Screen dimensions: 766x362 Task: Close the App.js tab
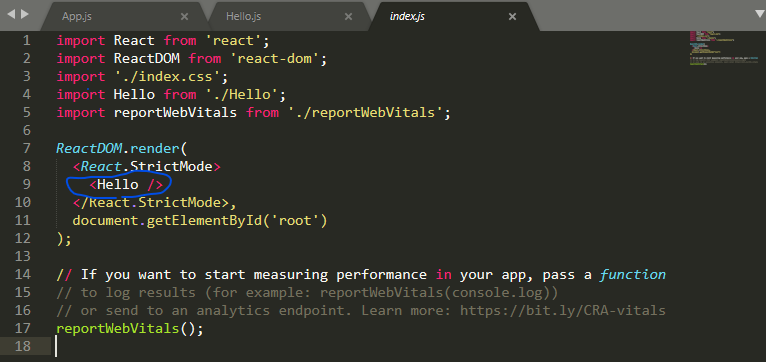[x=184, y=17]
